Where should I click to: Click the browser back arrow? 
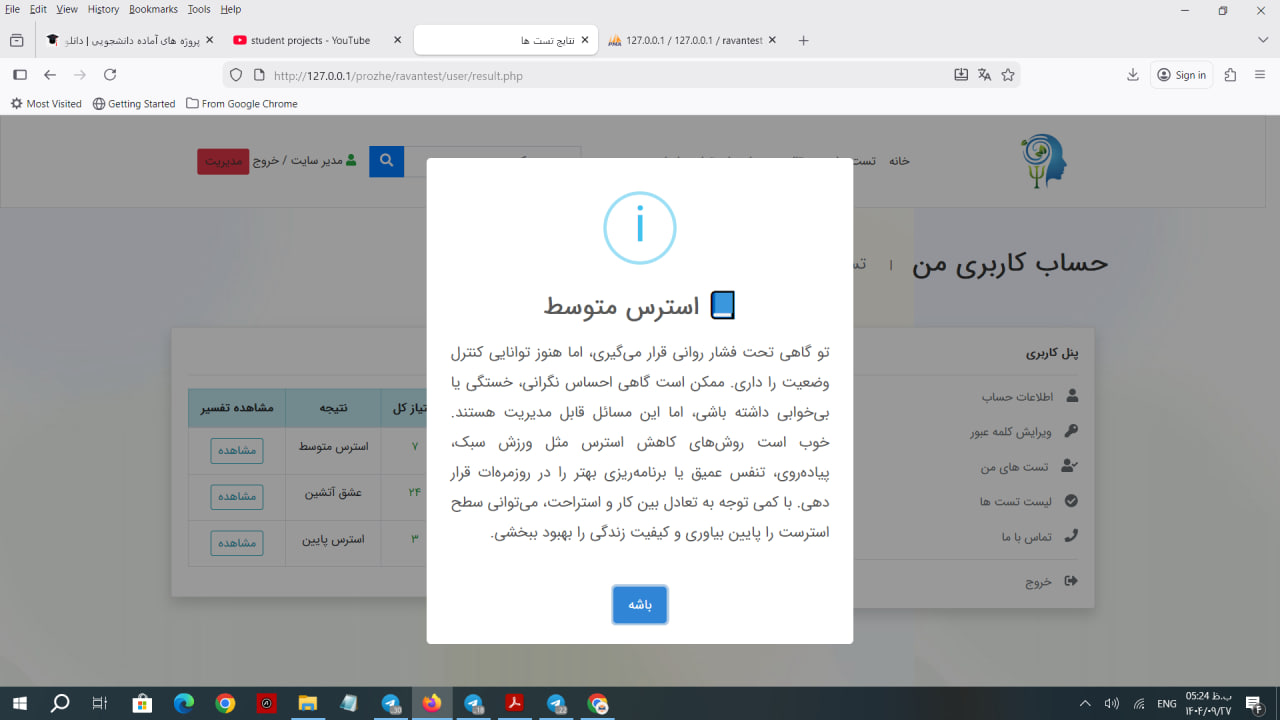point(50,75)
